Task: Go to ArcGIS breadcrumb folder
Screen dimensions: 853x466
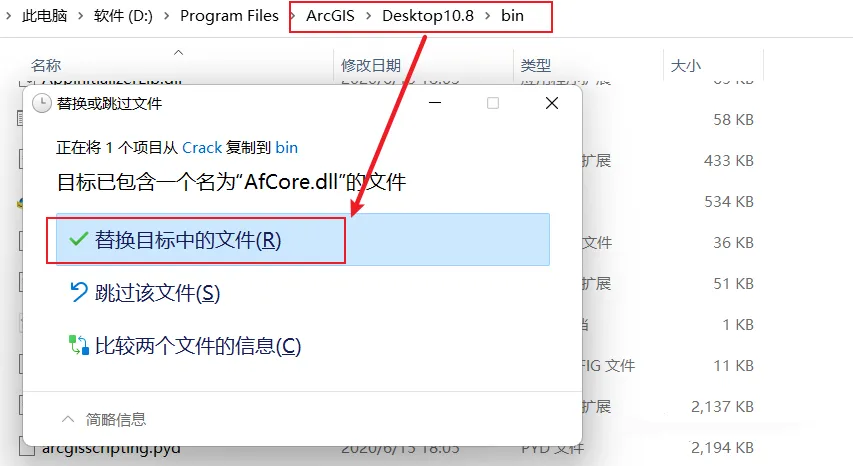Action: (330, 16)
